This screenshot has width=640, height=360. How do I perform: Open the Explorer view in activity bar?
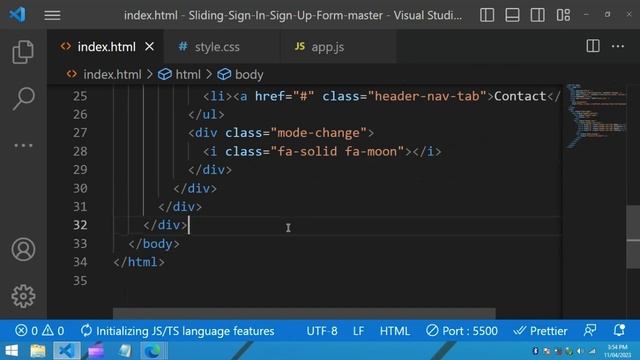pos(23,52)
